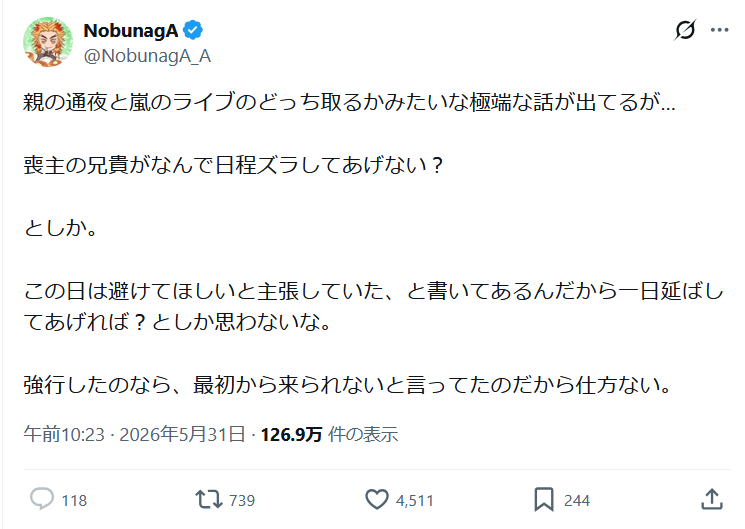745x529 pixels.
Task: Click the 739 reposts count
Action: [x=242, y=500]
